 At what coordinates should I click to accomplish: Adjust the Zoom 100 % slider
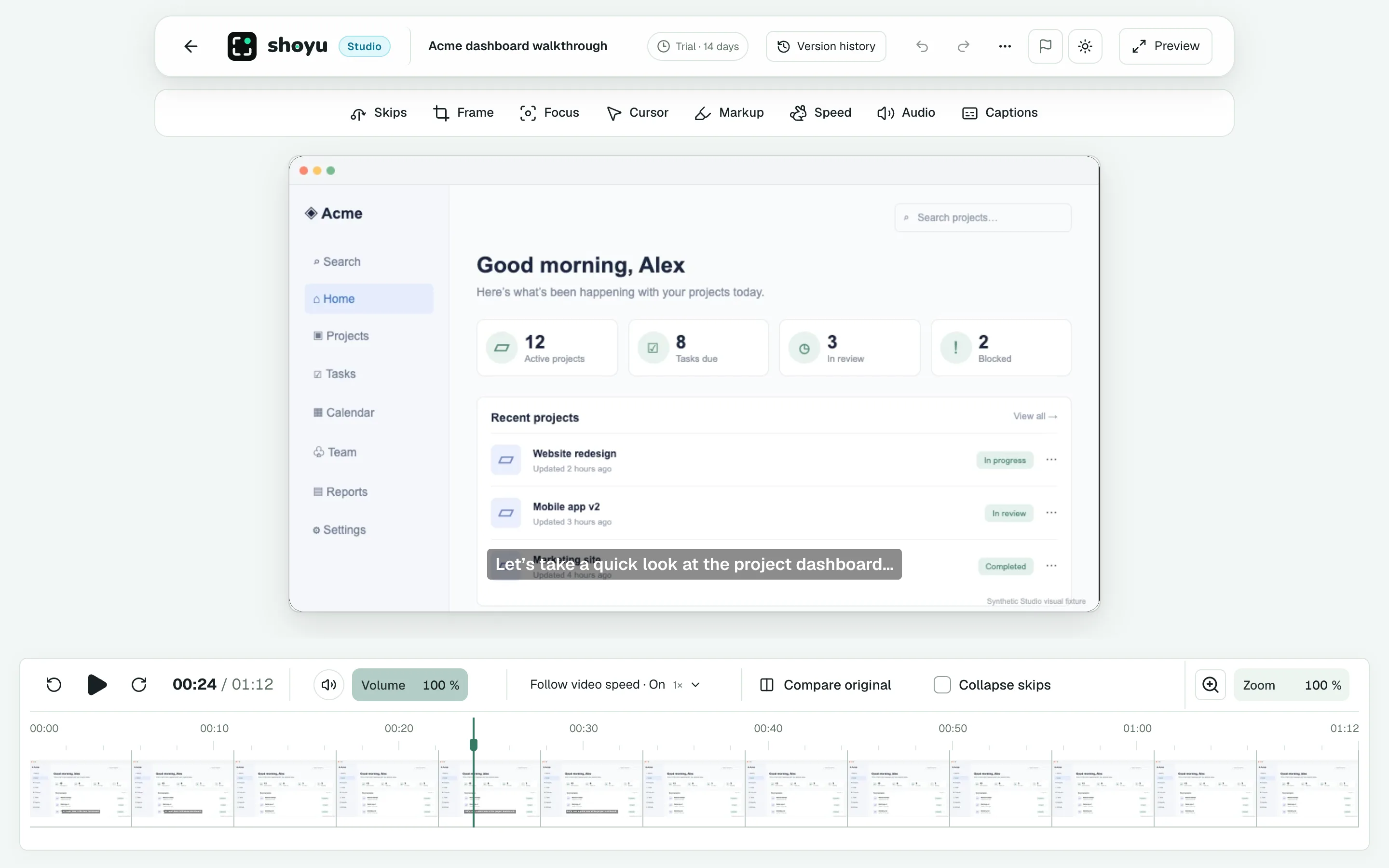click(1292, 684)
